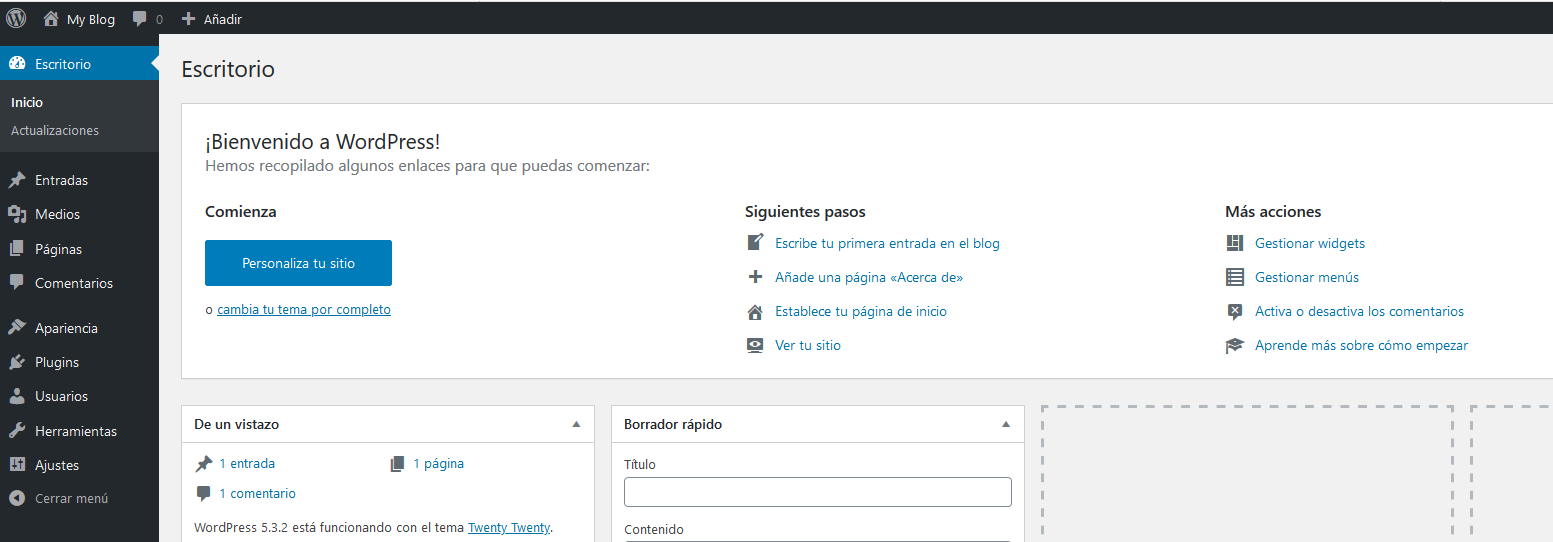Screen dimensions: 1553x542
Task: Click the Ver tu sitio link
Action: (x=808, y=345)
